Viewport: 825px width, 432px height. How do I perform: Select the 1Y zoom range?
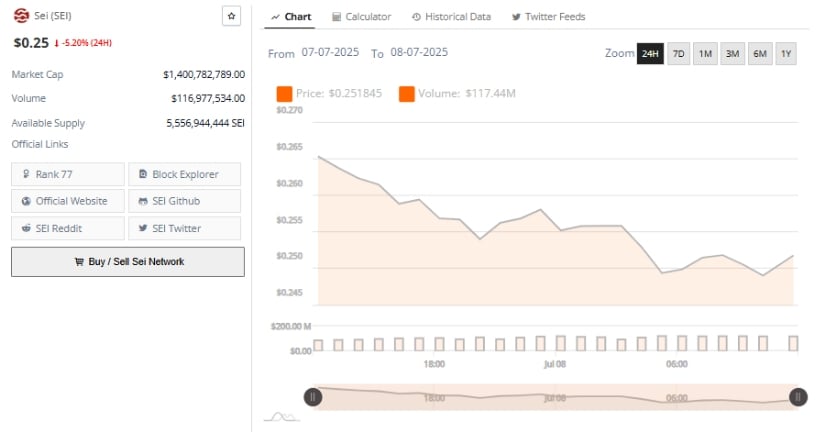coord(786,54)
